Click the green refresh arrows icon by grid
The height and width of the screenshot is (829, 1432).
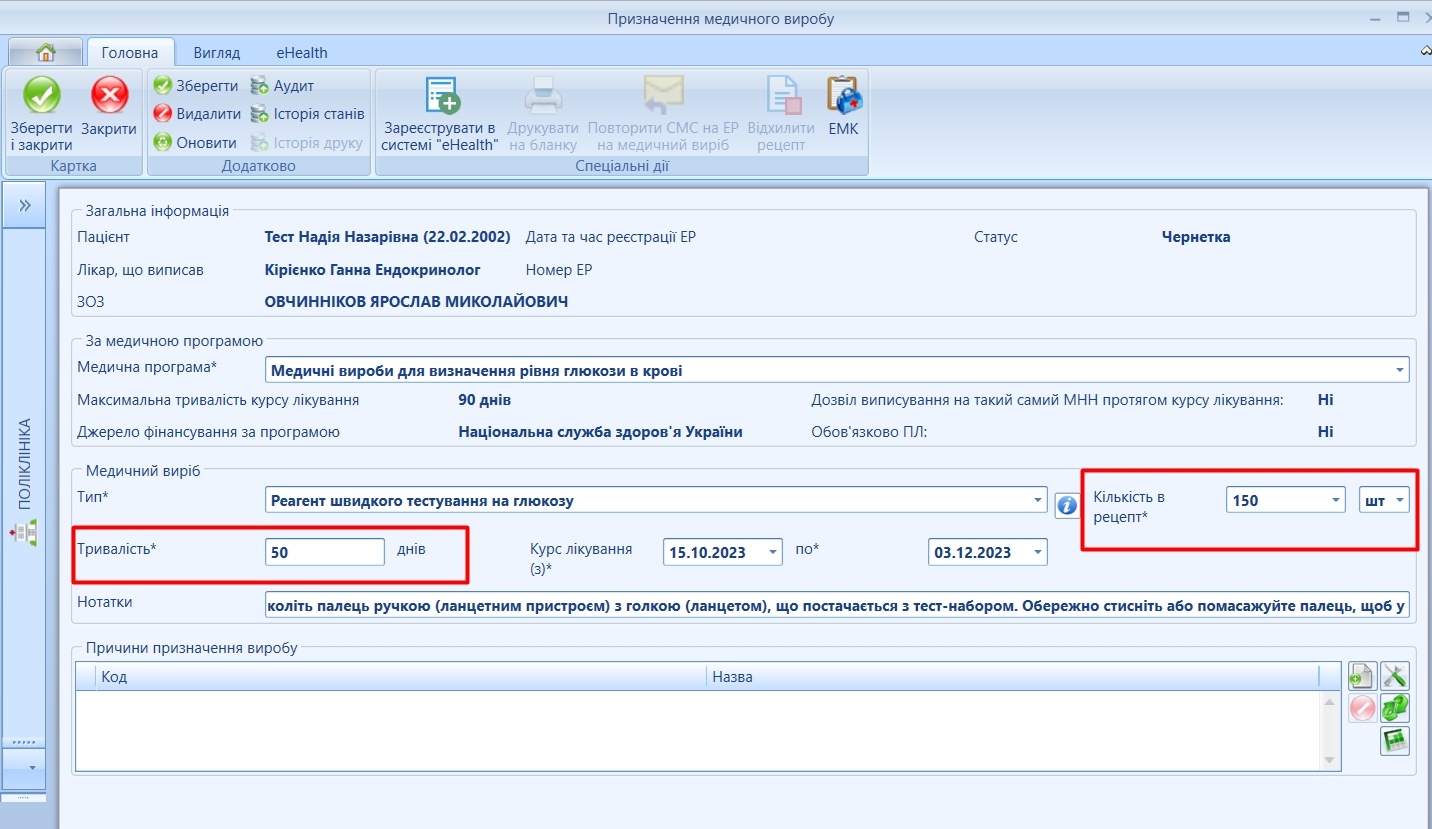point(1395,709)
